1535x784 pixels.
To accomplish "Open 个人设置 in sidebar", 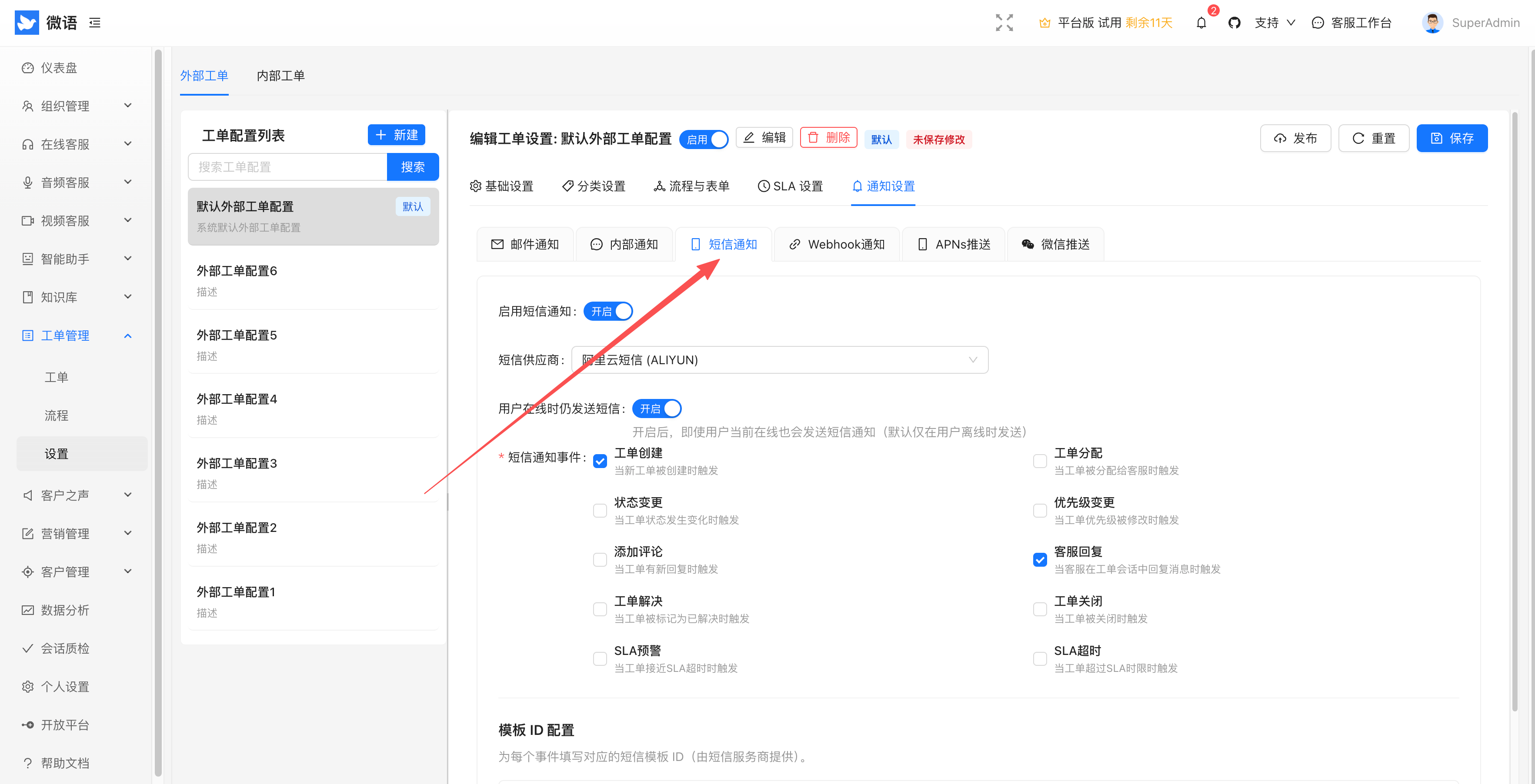I will point(64,686).
